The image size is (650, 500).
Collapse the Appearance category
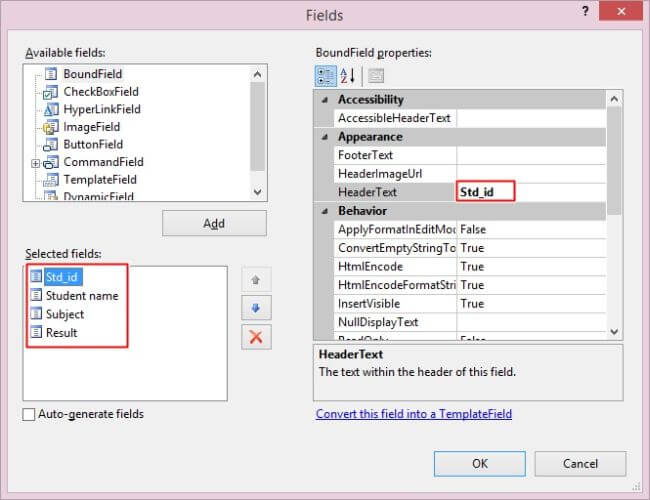click(325, 137)
